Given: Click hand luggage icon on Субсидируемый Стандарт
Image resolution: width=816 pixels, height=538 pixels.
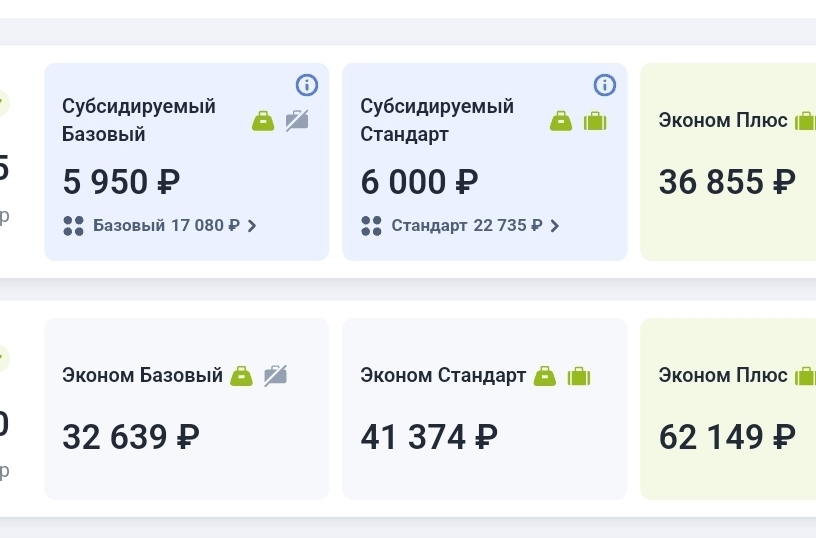Looking at the screenshot, I should [561, 121].
